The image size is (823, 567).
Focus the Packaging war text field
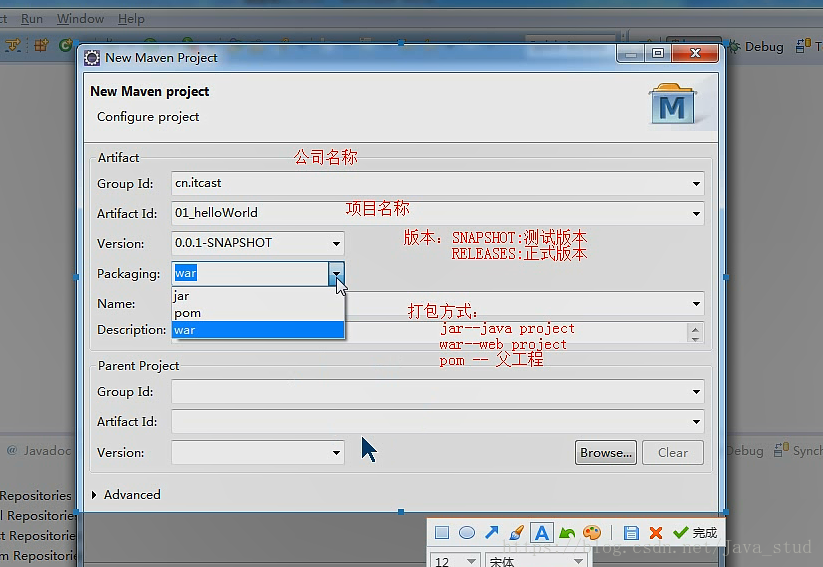pos(250,274)
